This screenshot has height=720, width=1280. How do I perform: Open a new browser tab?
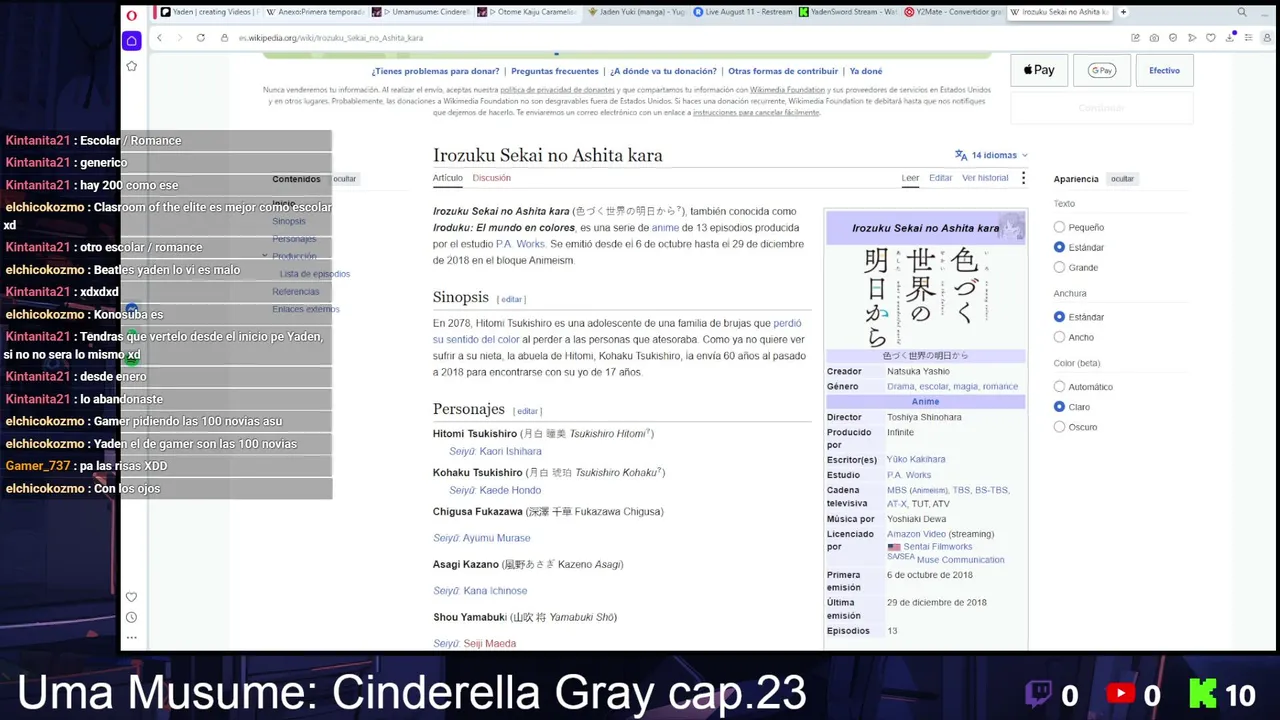pos(1123,12)
